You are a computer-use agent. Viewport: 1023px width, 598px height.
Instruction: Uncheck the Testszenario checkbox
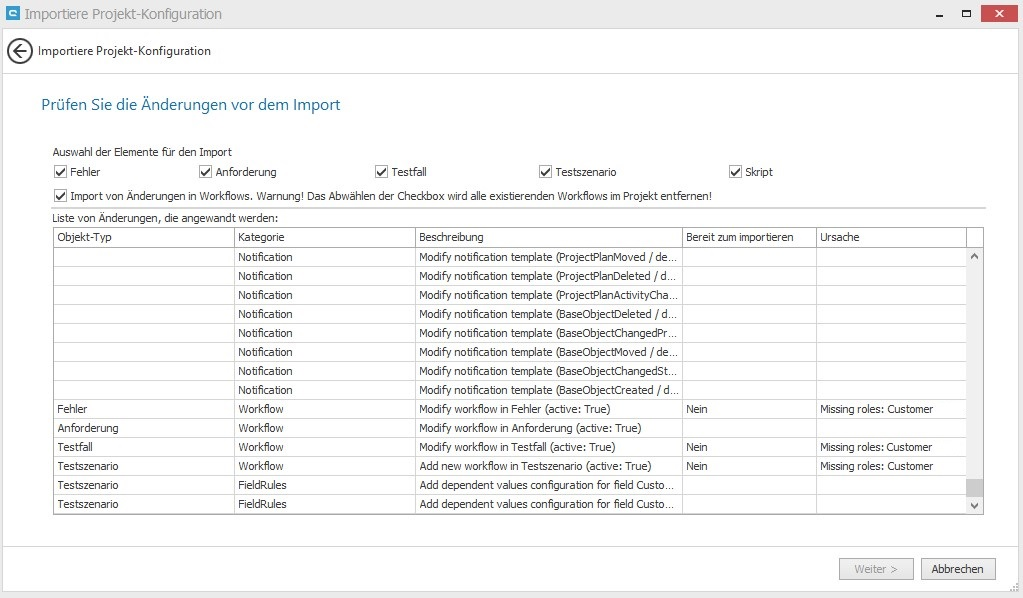[x=545, y=172]
